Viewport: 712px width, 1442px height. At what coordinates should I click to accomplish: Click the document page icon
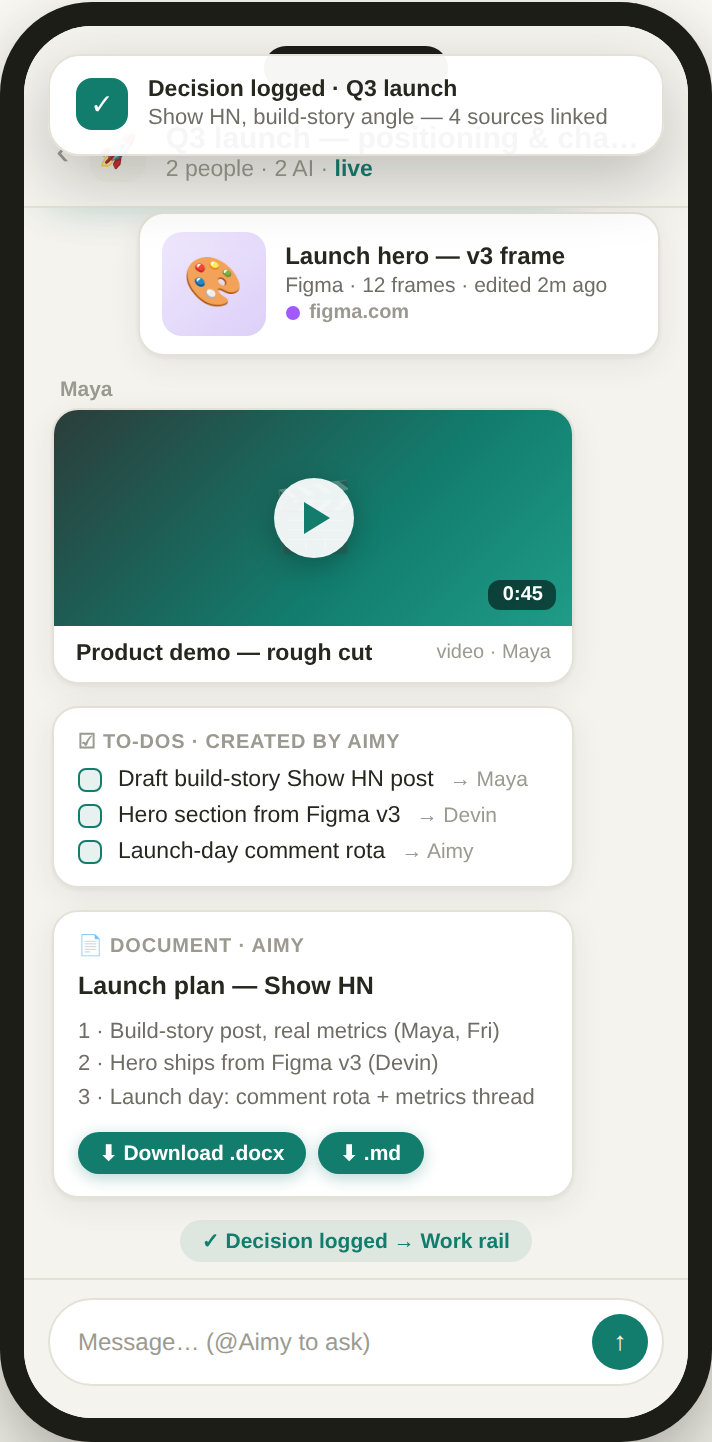[90, 945]
